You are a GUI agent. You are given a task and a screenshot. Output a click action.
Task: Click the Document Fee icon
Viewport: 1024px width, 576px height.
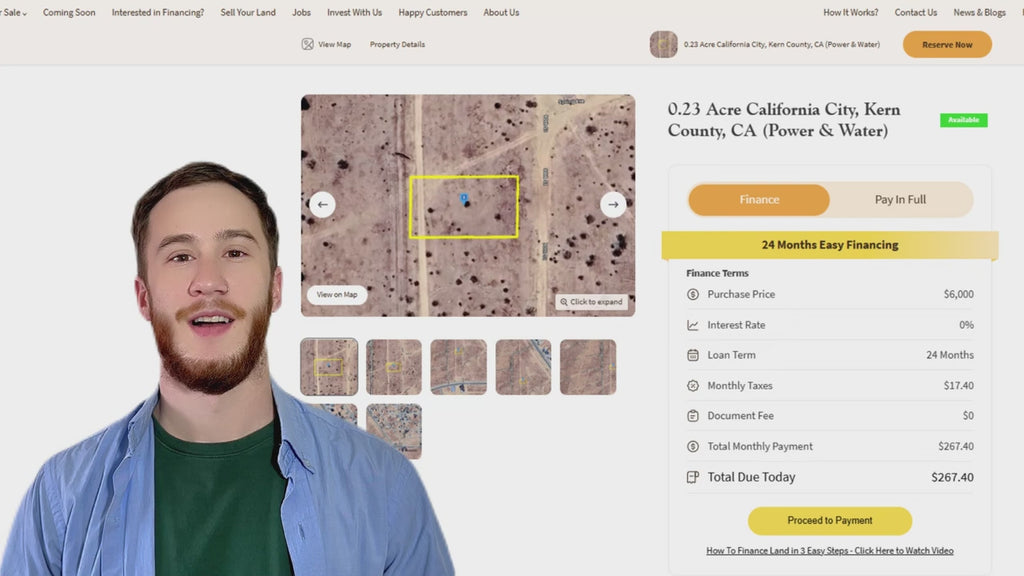pos(693,416)
